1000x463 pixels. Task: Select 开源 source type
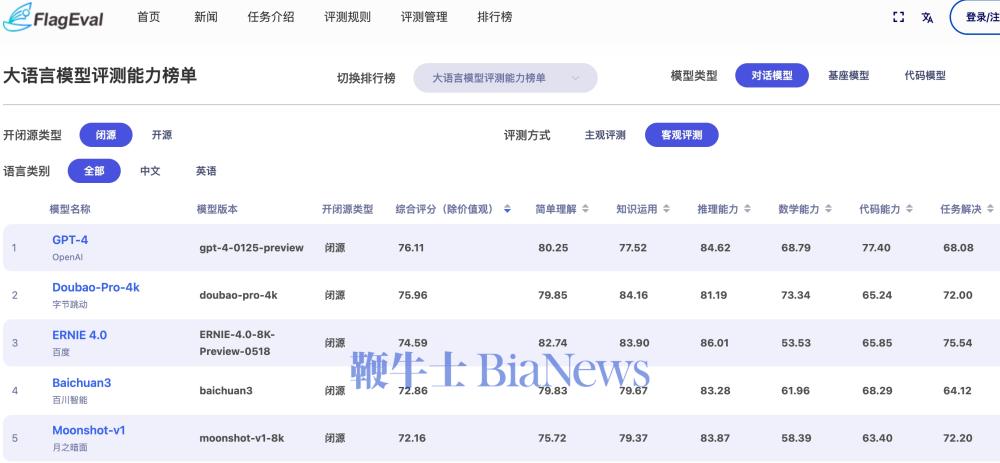(x=161, y=135)
